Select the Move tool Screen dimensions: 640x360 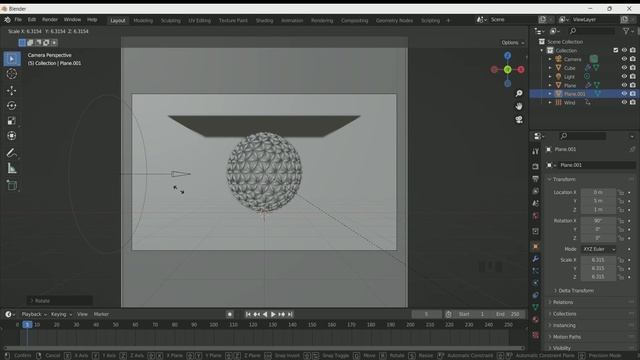tap(12, 90)
